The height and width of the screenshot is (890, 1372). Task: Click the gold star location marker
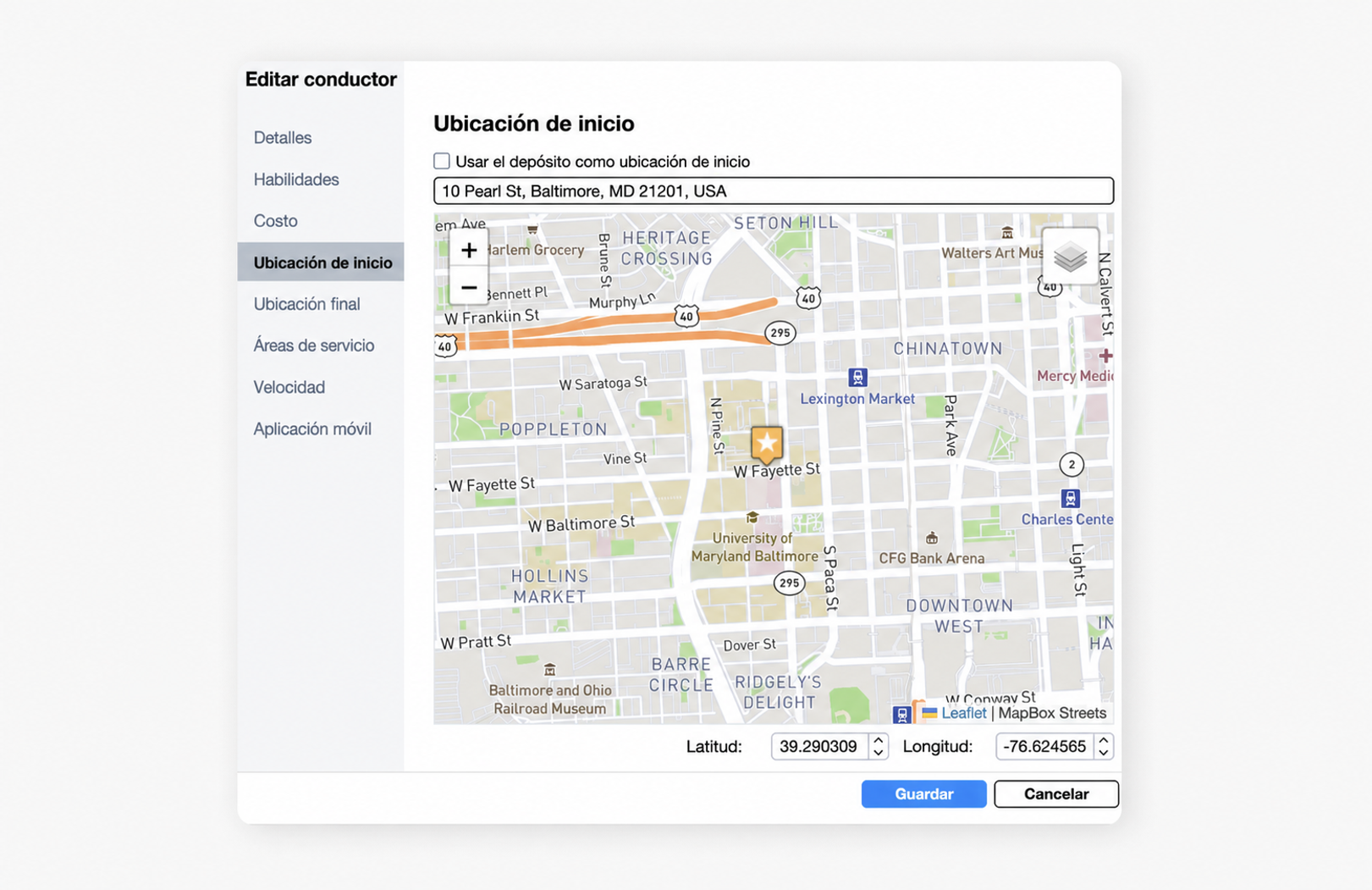coord(767,445)
